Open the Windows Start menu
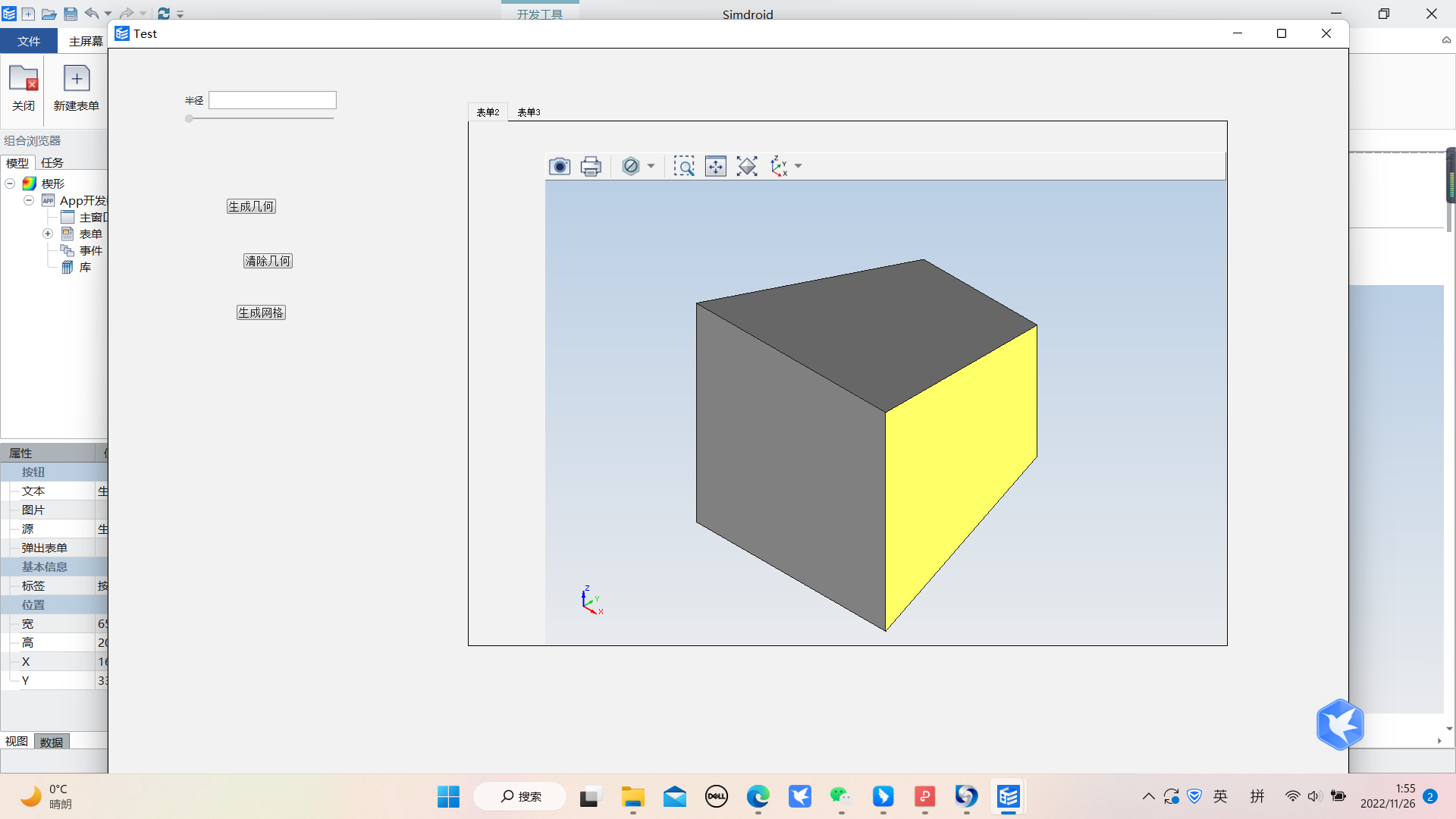 click(448, 796)
